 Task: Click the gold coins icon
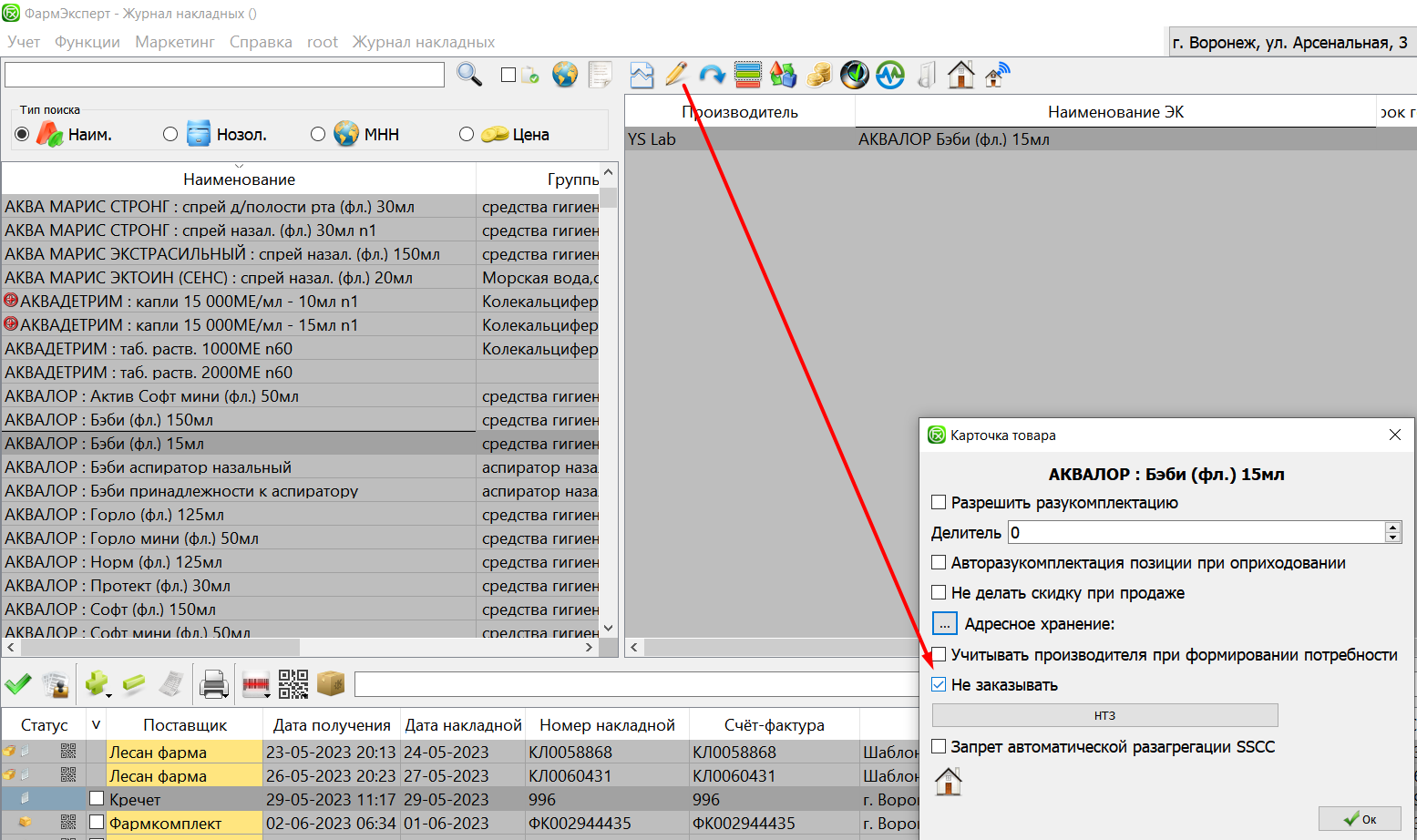tap(818, 75)
